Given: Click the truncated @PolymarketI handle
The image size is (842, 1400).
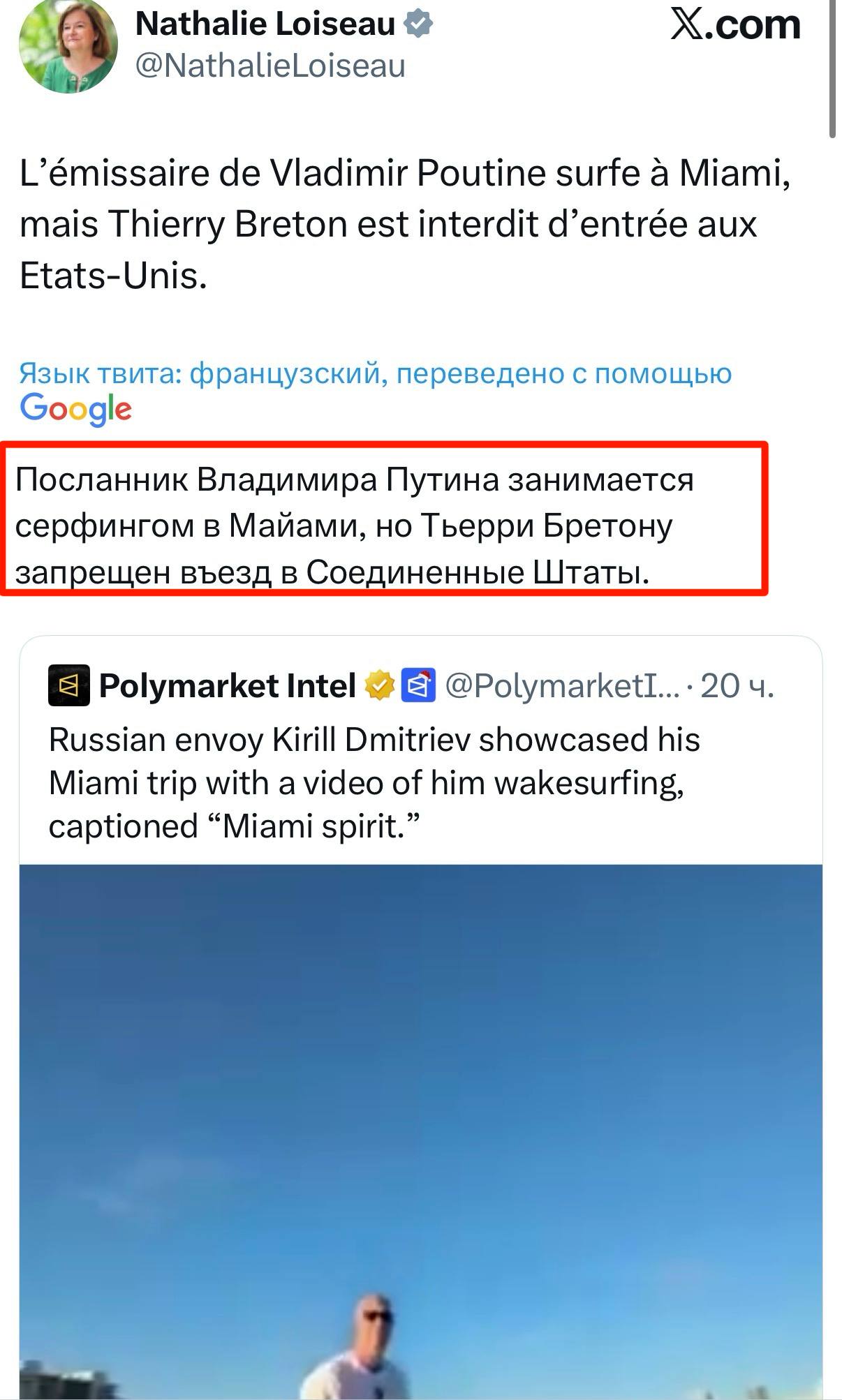Looking at the screenshot, I should [x=562, y=685].
